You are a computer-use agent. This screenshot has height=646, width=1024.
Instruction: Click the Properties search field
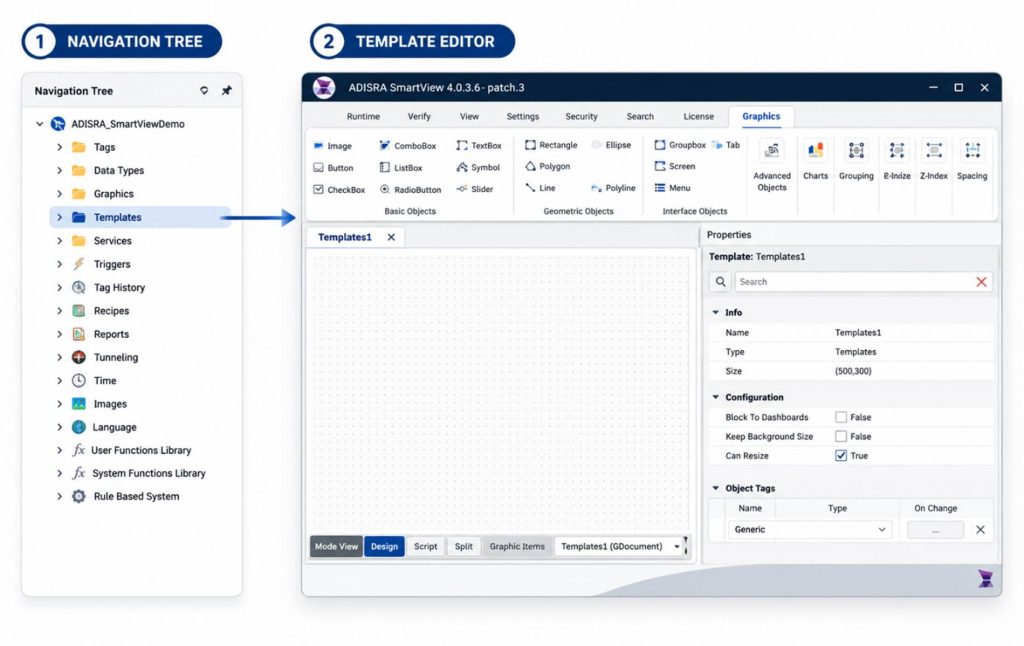click(x=854, y=282)
